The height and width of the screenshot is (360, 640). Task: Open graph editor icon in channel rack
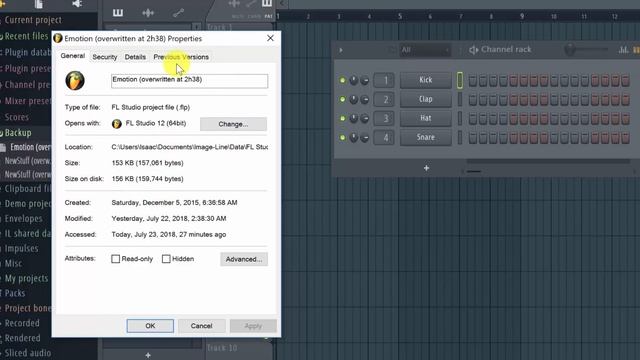(623, 50)
